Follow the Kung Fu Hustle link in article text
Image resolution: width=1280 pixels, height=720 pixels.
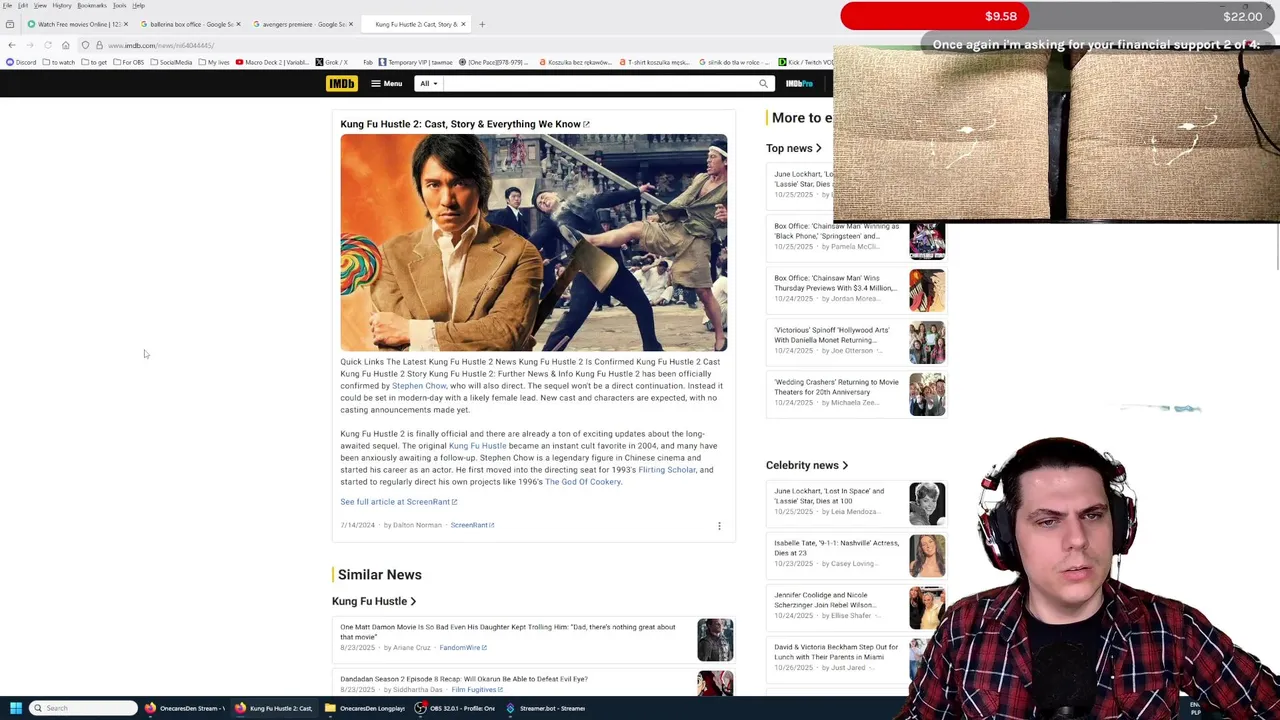478,446
